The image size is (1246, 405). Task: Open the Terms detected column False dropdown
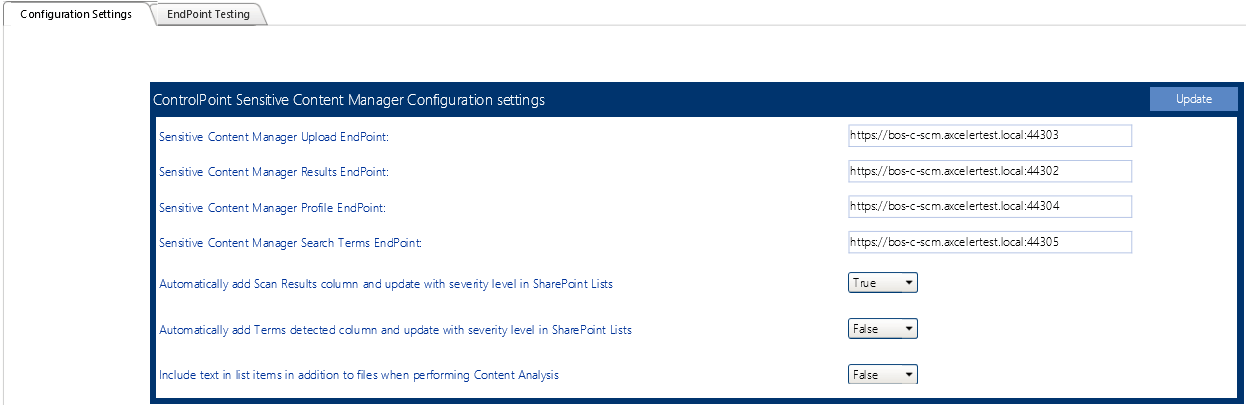882,328
